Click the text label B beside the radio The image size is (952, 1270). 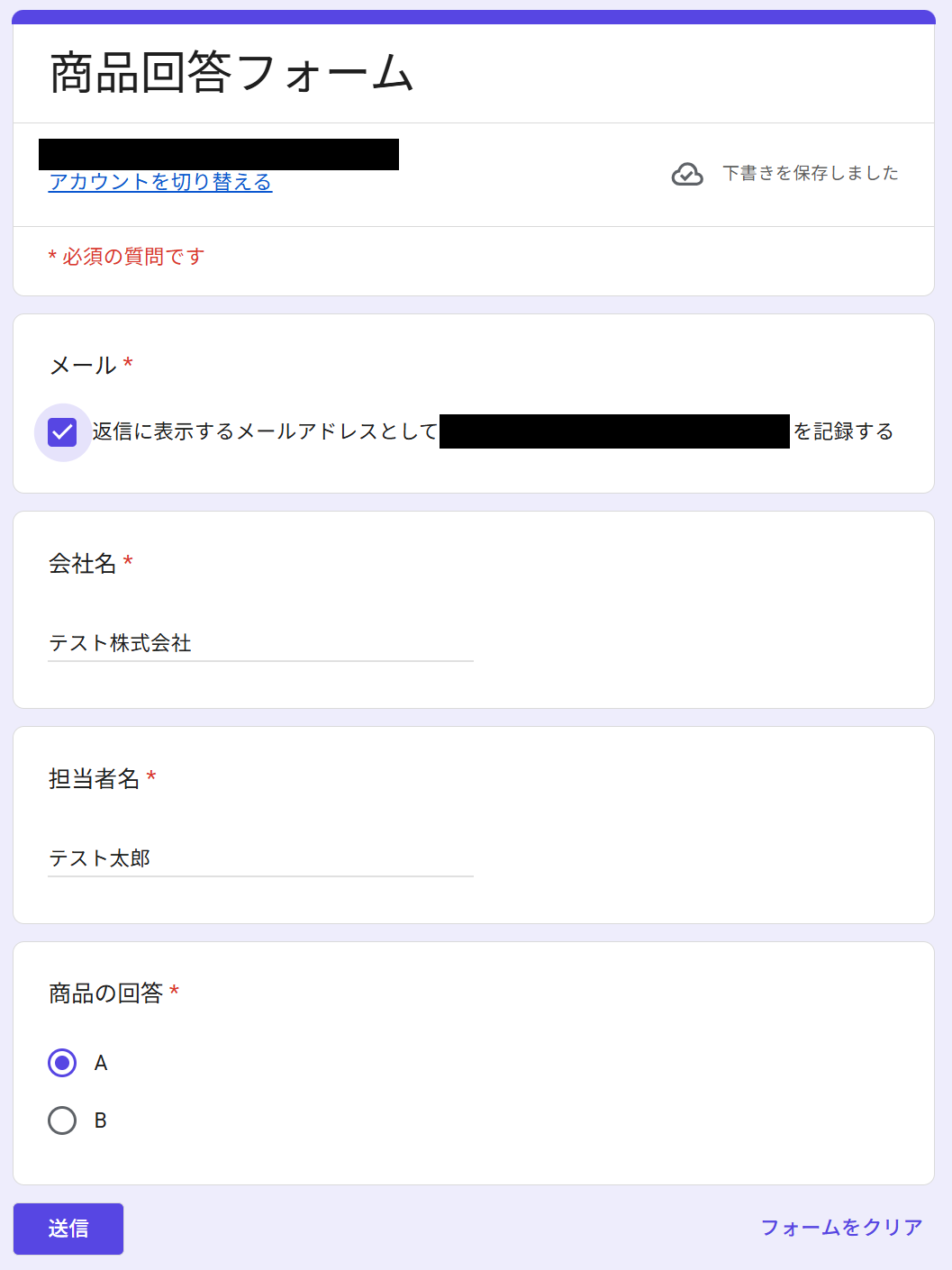click(x=101, y=1120)
